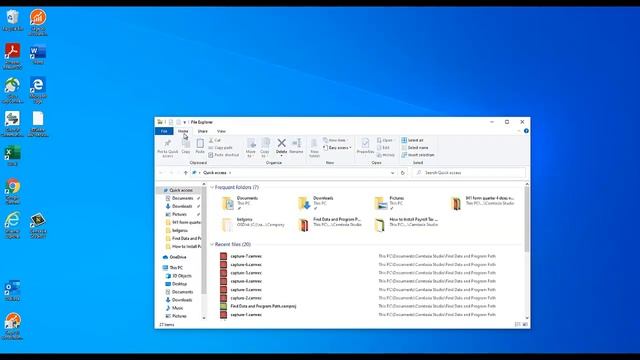Switch to the Share ribbon tab

click(x=202, y=131)
